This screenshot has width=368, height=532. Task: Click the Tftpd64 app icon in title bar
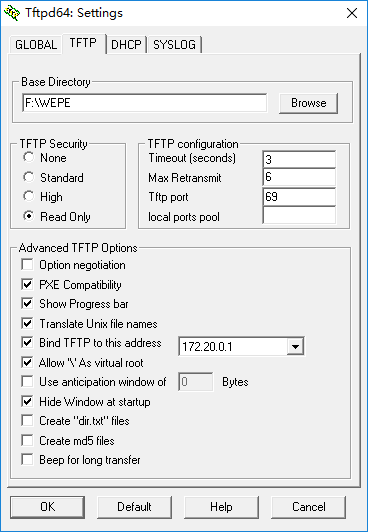coord(12,13)
